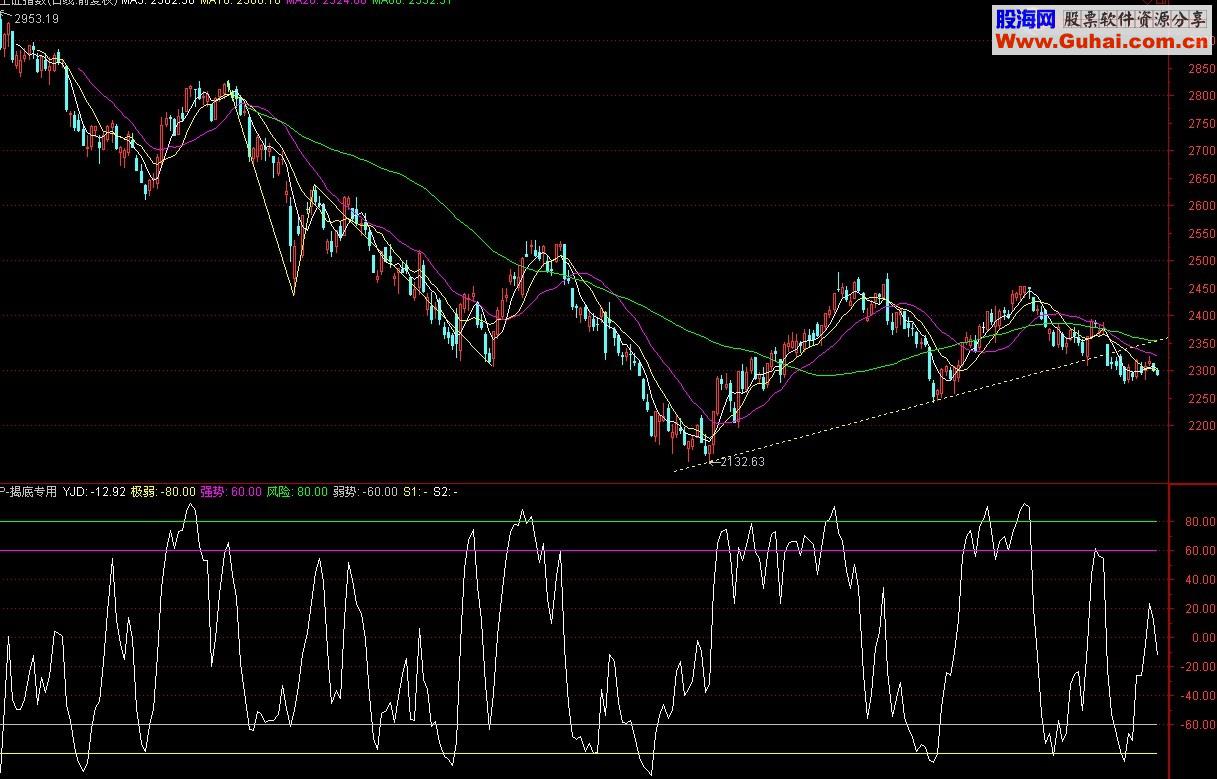Click the green 风险: 80.00 label
Viewport: 1217px width, 779px height.
click(297, 492)
